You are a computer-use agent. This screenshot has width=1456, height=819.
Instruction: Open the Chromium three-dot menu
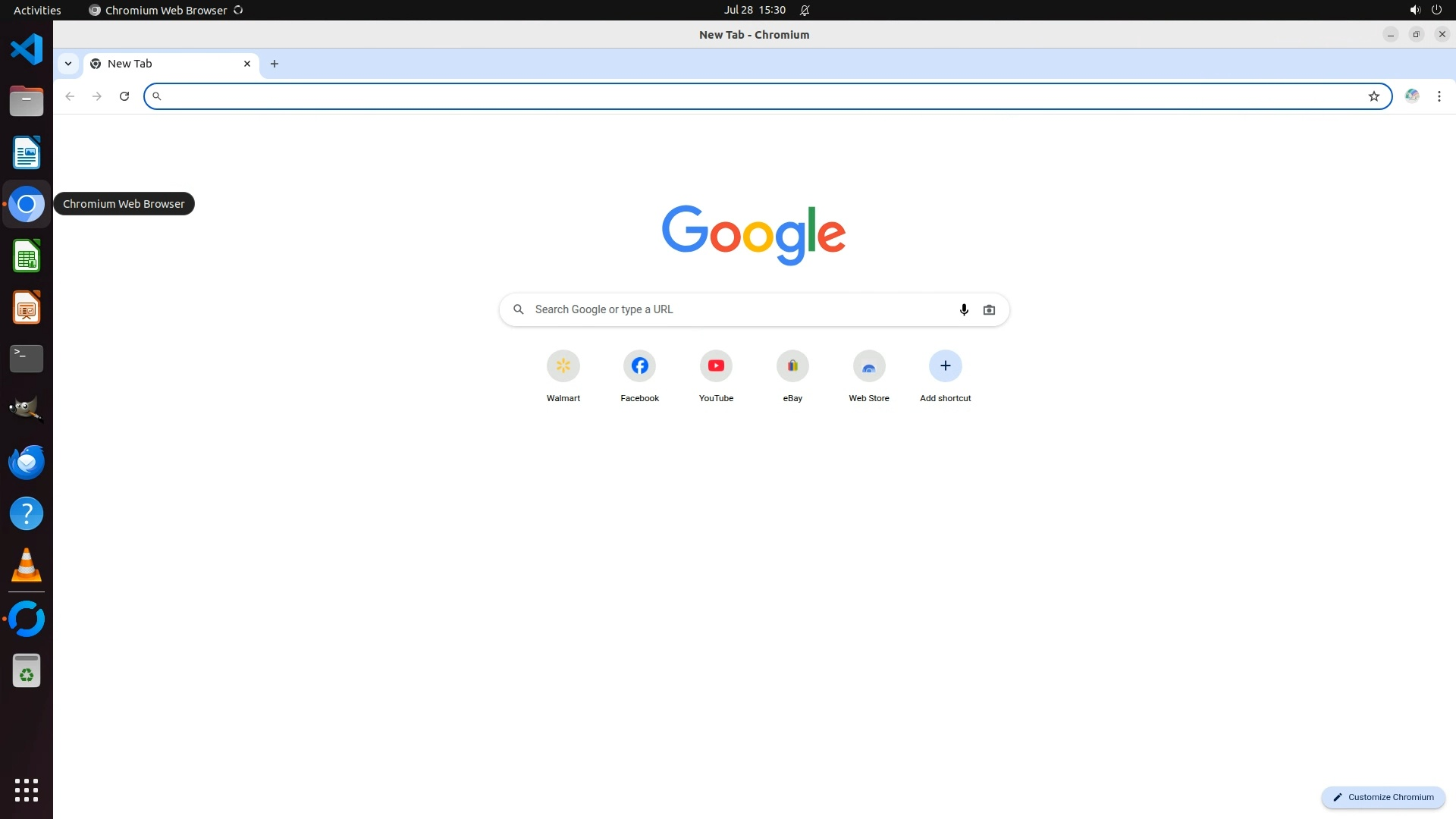(1439, 96)
